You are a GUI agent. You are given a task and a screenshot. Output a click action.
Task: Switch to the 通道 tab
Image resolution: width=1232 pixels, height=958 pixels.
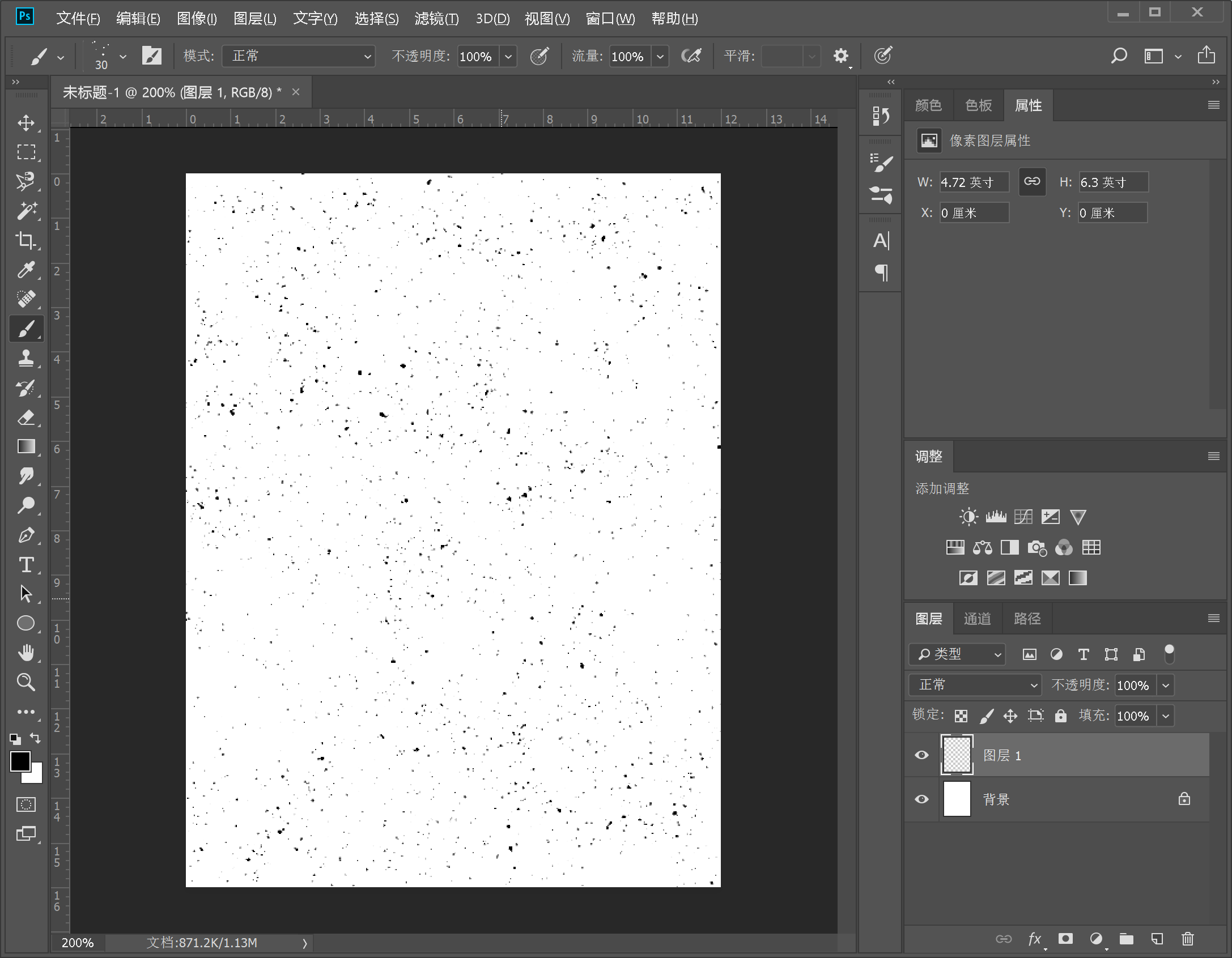[978, 619]
